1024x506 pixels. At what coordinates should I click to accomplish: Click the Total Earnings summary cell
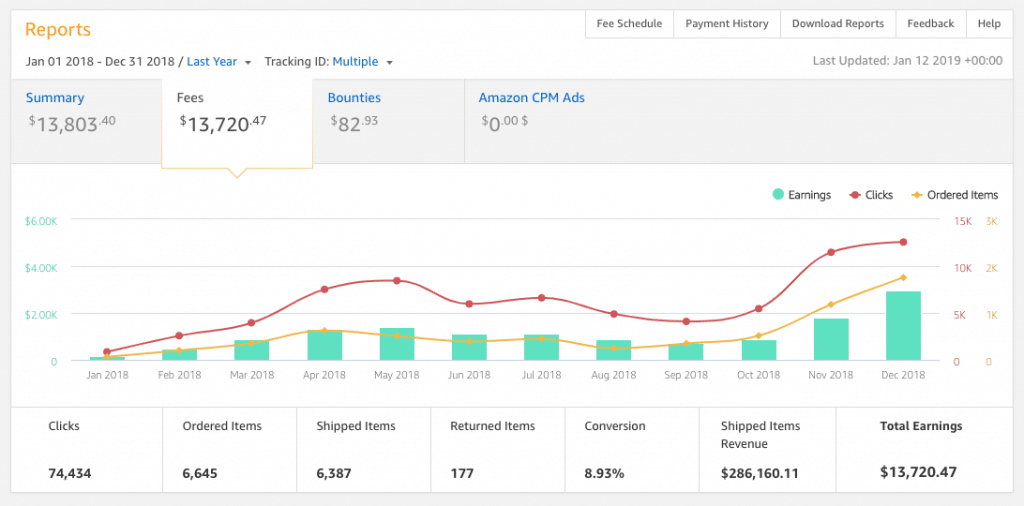coord(920,449)
